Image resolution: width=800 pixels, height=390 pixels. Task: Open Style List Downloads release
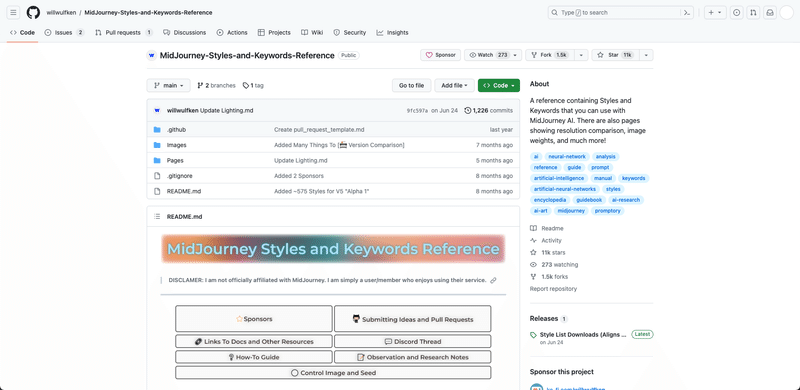pos(583,335)
